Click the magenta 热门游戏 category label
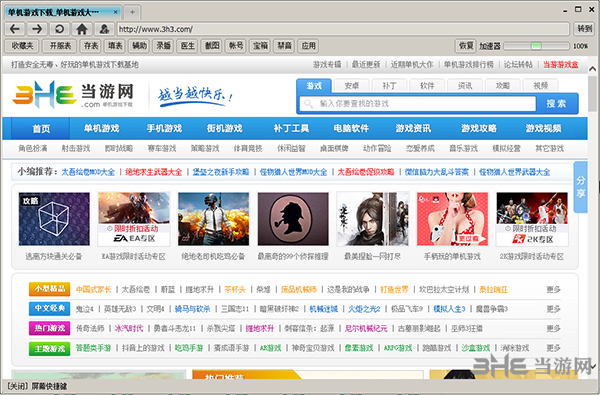This screenshot has height=395, width=600. [49, 328]
